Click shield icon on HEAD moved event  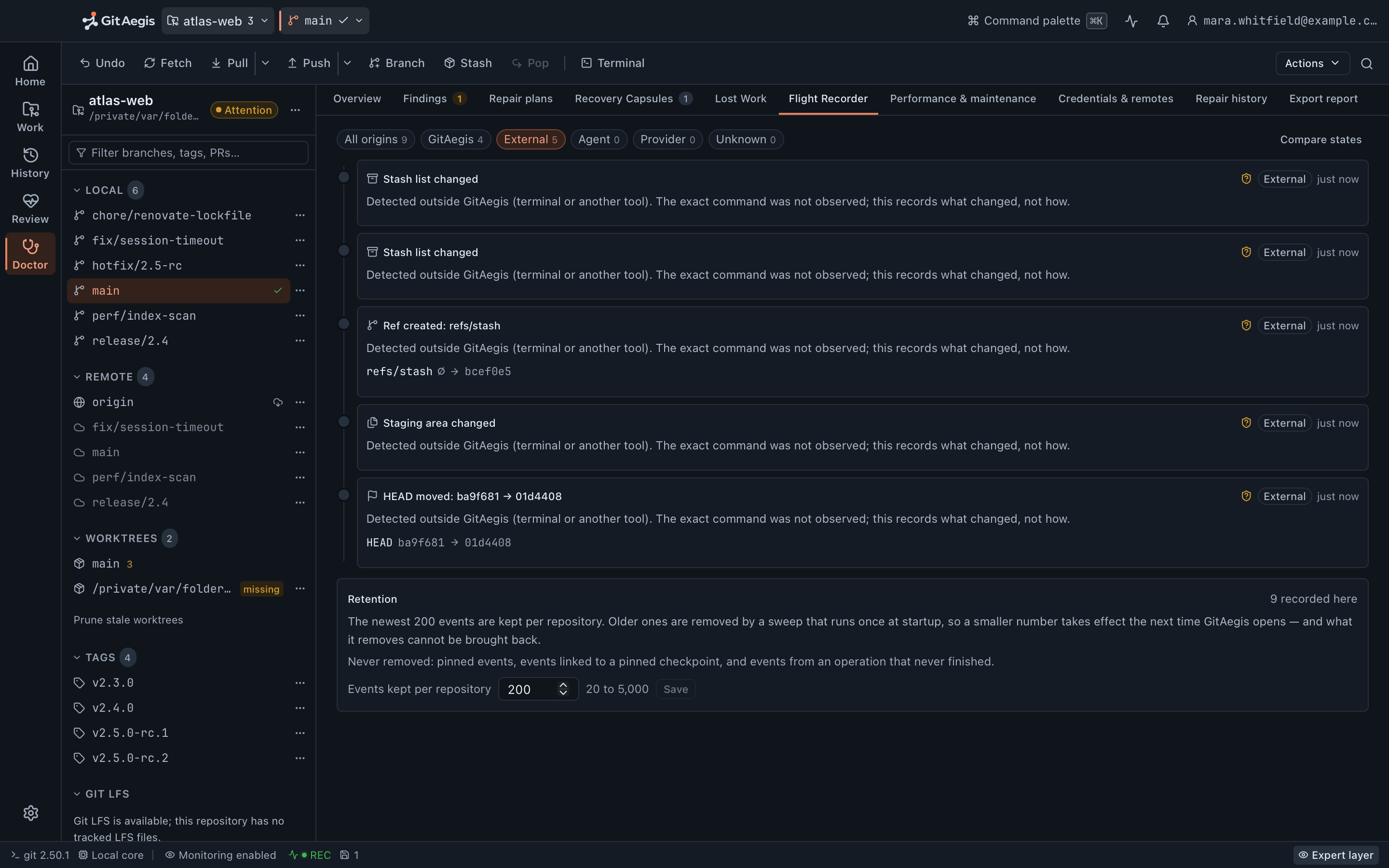1246,496
